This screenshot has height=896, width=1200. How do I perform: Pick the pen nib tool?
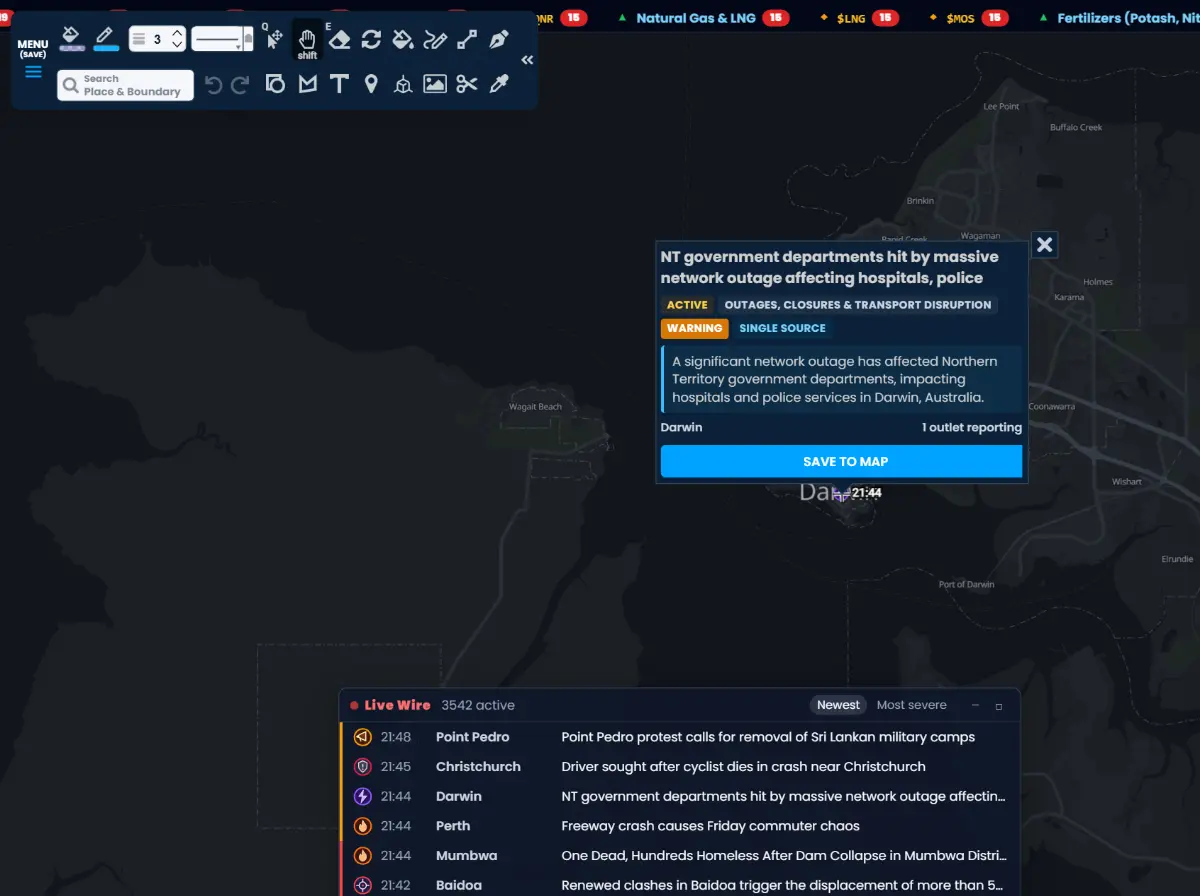(x=498, y=39)
